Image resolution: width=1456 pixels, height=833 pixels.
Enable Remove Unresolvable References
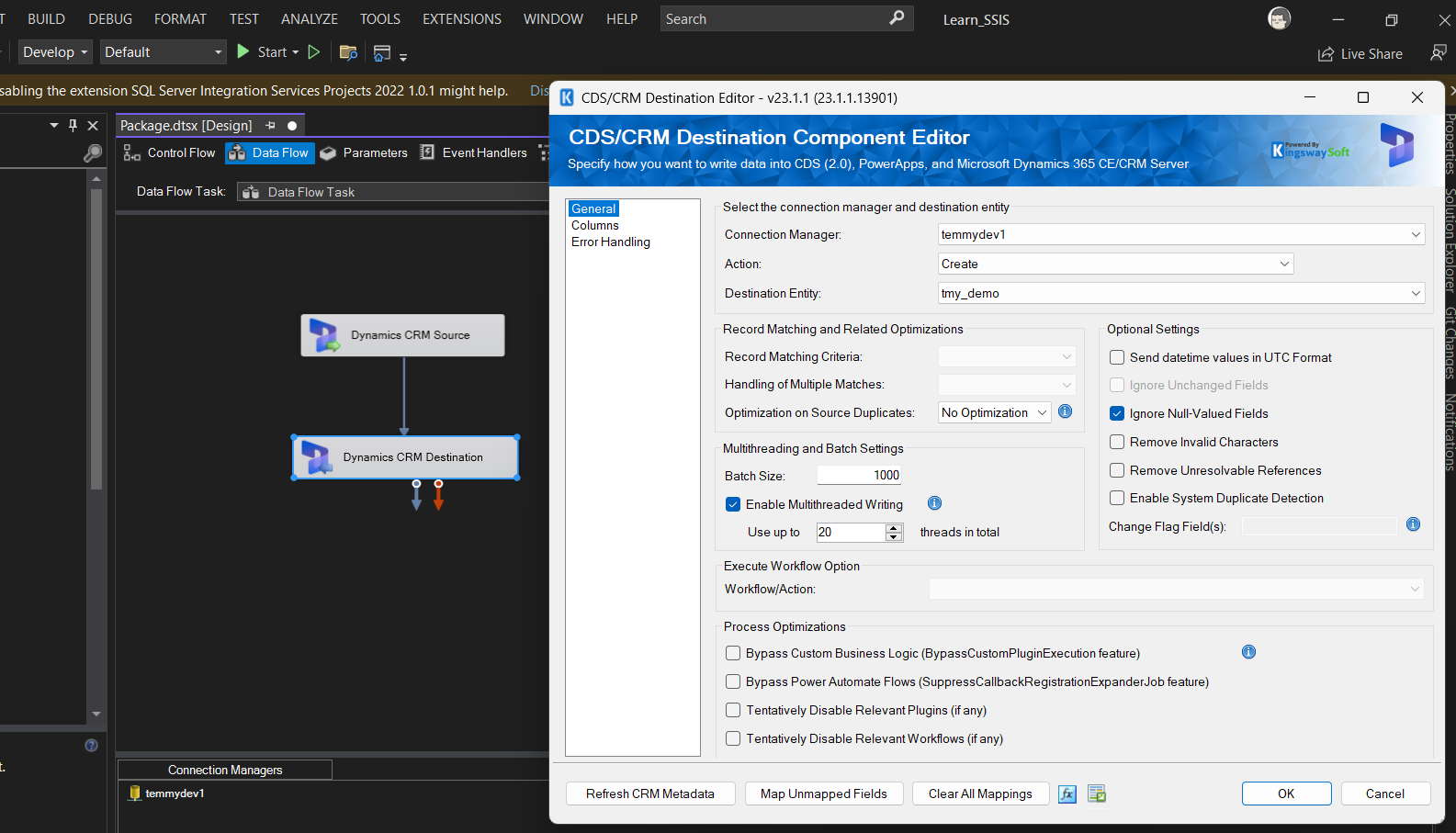tap(1117, 470)
